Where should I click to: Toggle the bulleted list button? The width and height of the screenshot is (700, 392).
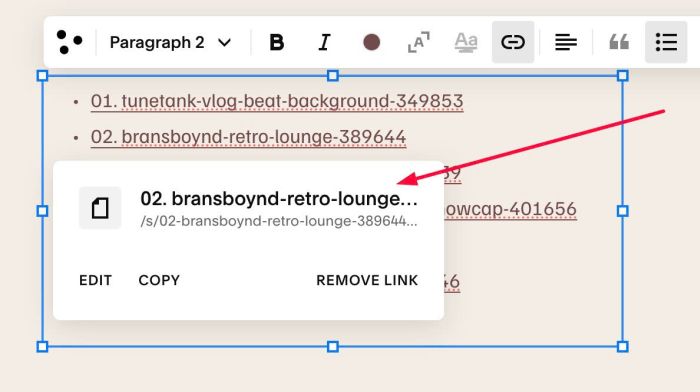[x=666, y=42]
